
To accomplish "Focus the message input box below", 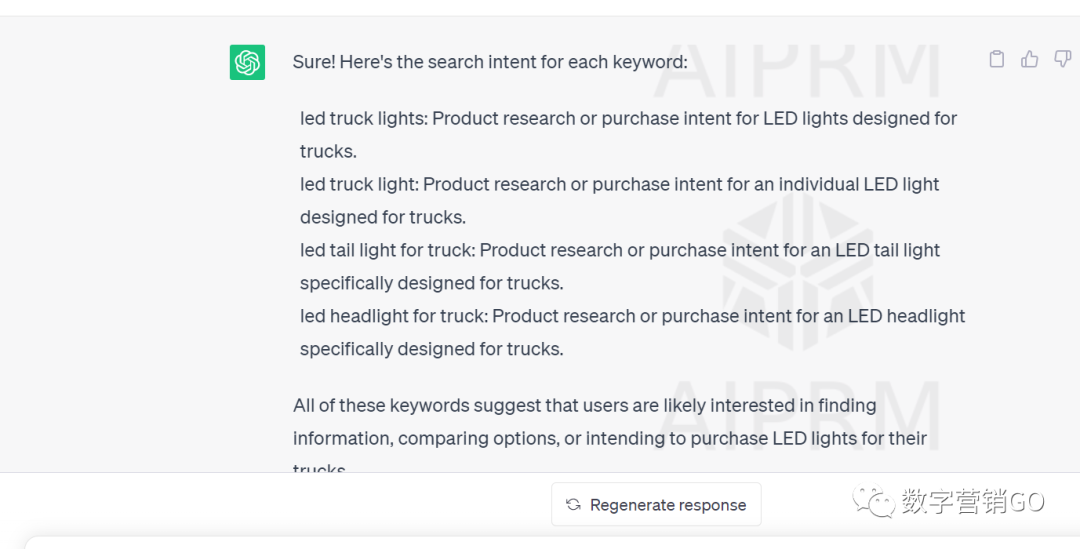I will click(552, 543).
